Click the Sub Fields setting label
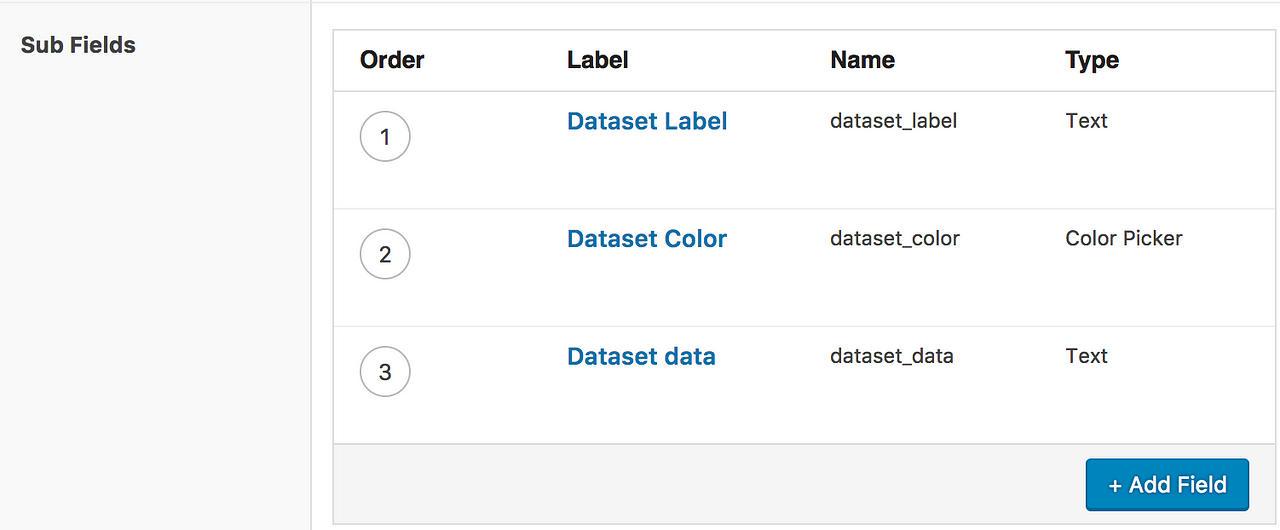1280x530 pixels. pos(78,45)
